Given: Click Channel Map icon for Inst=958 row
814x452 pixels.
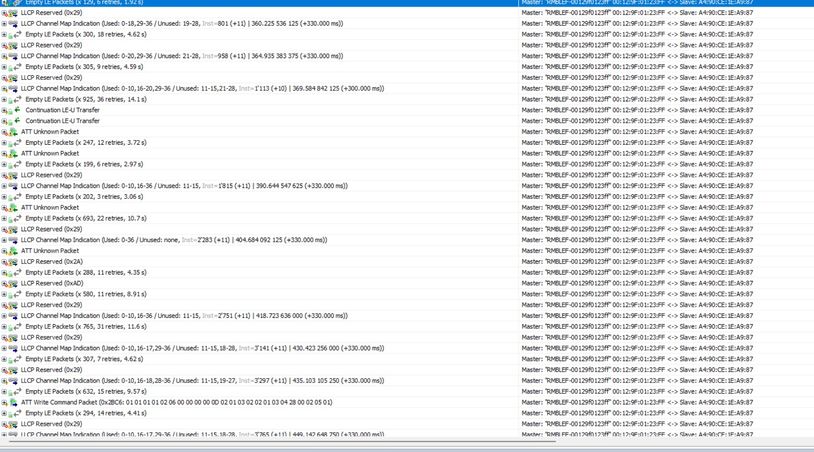Looking at the screenshot, I should tap(12, 56).
